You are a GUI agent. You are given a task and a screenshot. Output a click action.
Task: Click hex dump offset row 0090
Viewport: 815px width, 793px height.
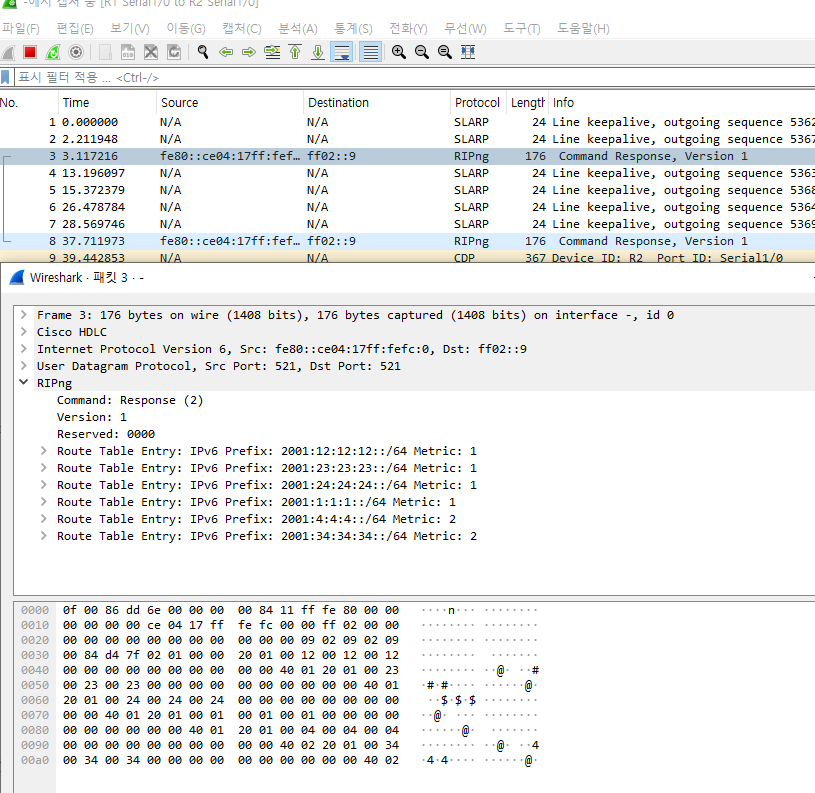(x=35, y=745)
